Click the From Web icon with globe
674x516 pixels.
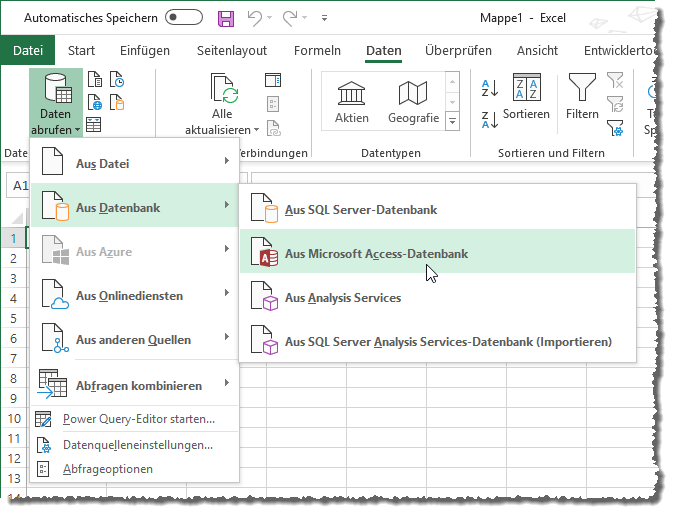pyautogui.click(x=95, y=102)
